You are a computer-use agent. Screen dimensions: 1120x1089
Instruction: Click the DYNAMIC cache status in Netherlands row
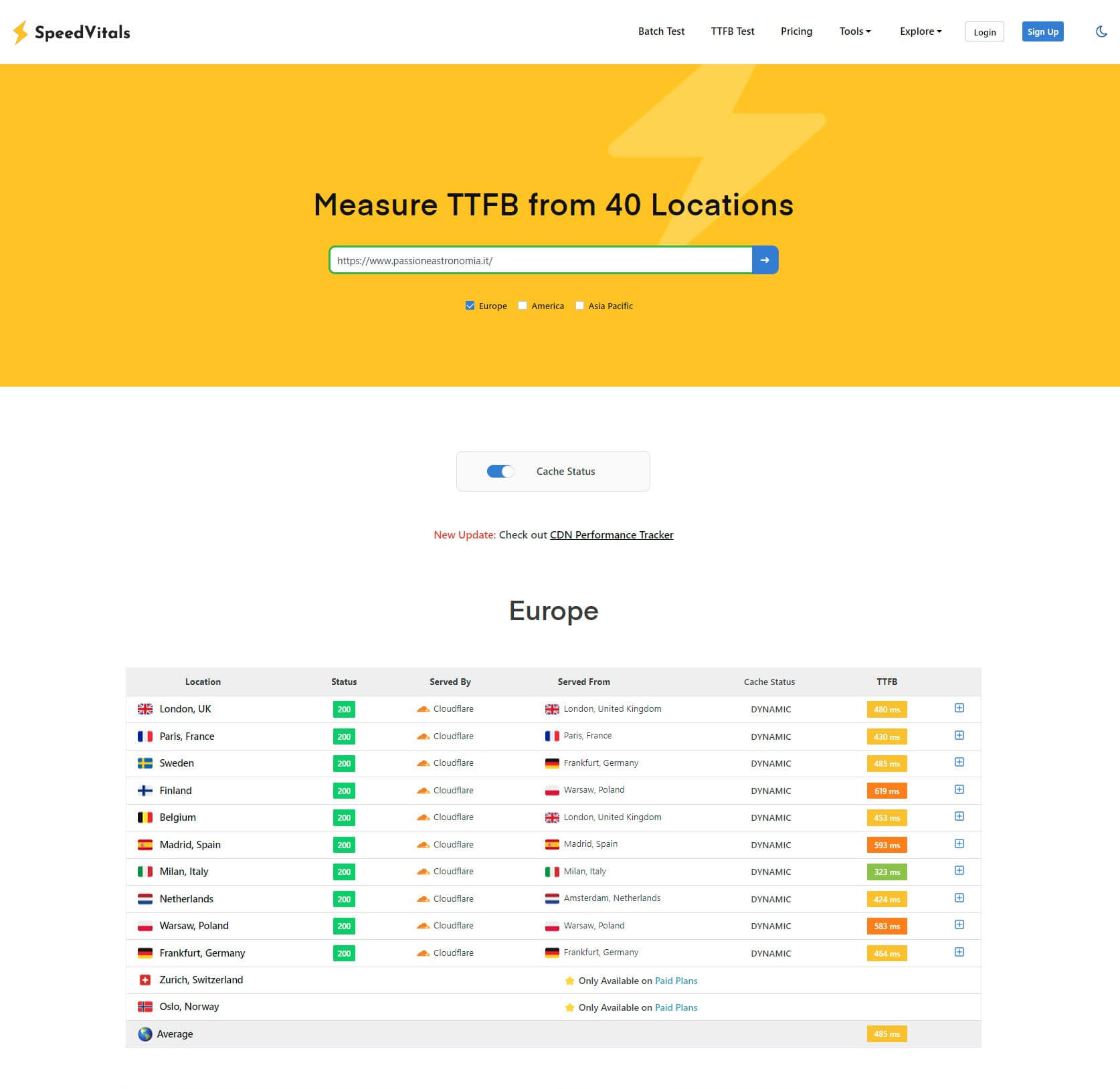(771, 899)
